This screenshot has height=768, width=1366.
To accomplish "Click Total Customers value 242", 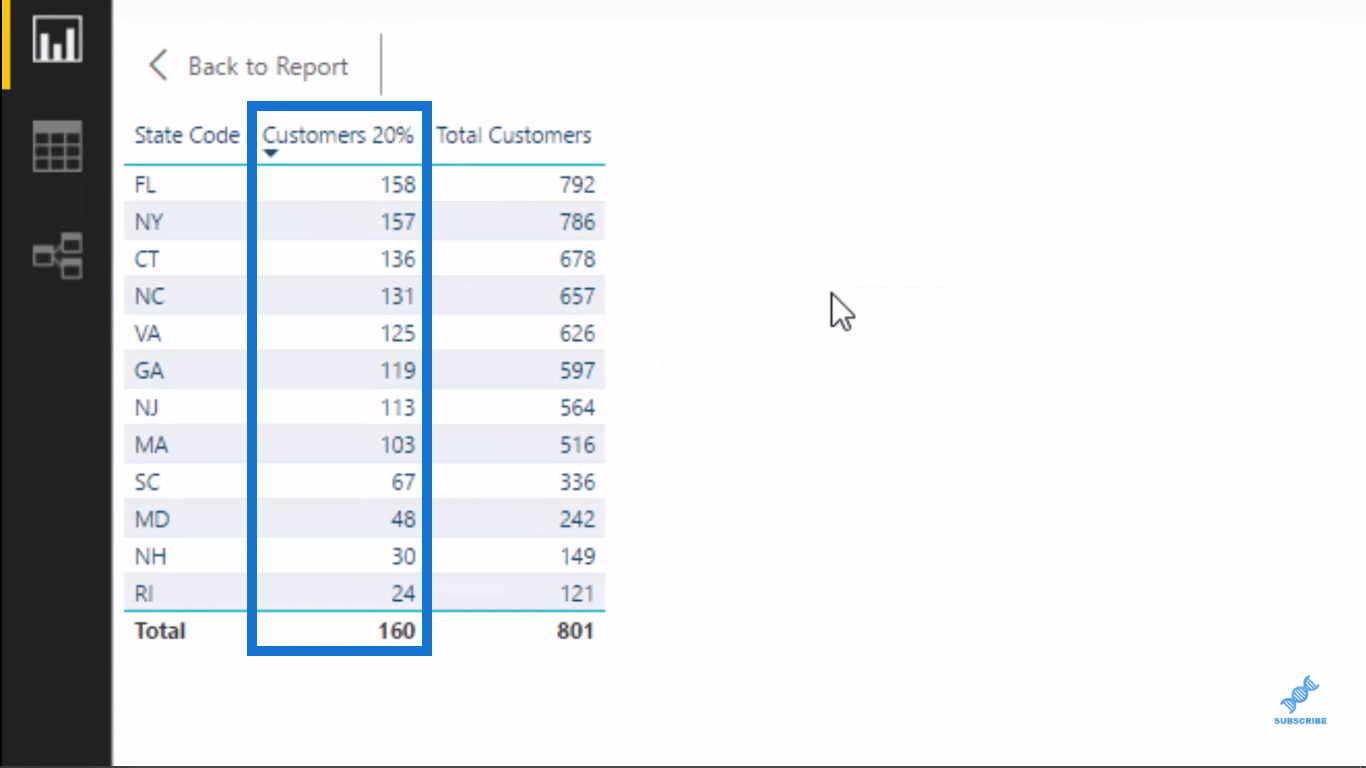I will 577,519.
